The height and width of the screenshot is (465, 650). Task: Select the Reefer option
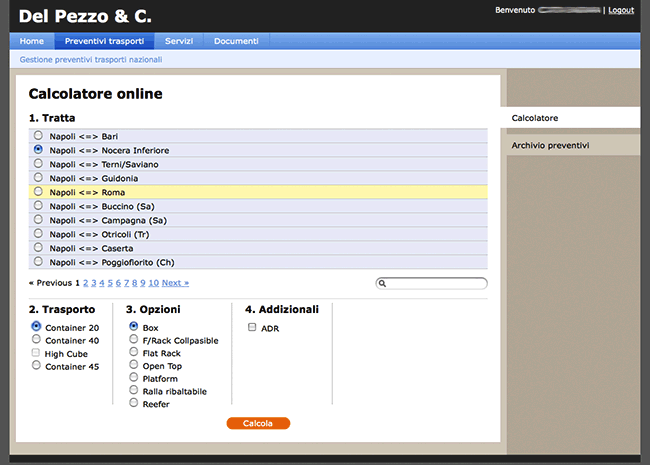[133, 402]
